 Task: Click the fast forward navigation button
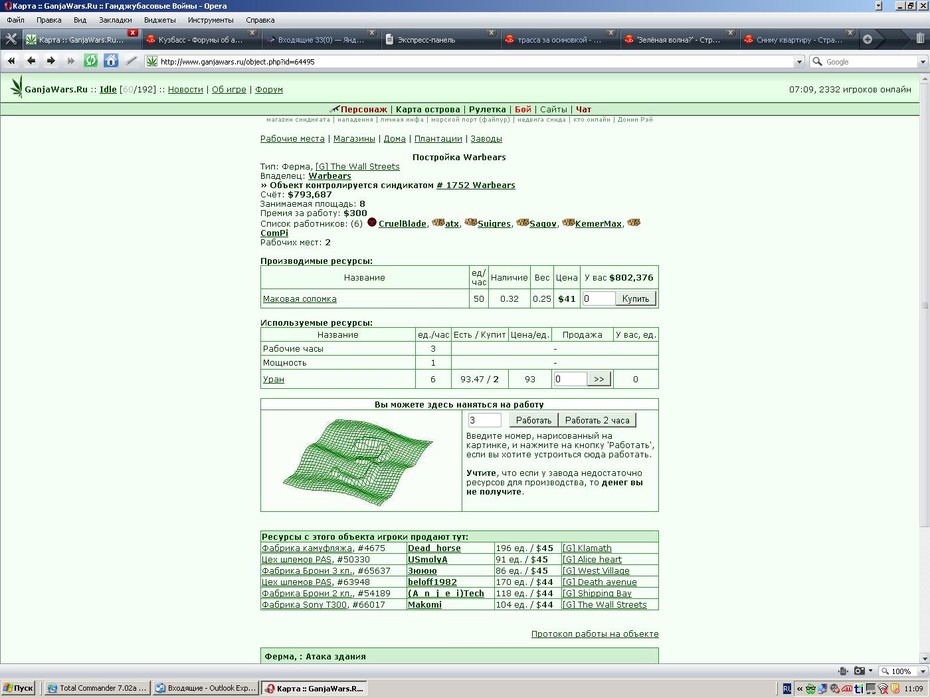71,60
